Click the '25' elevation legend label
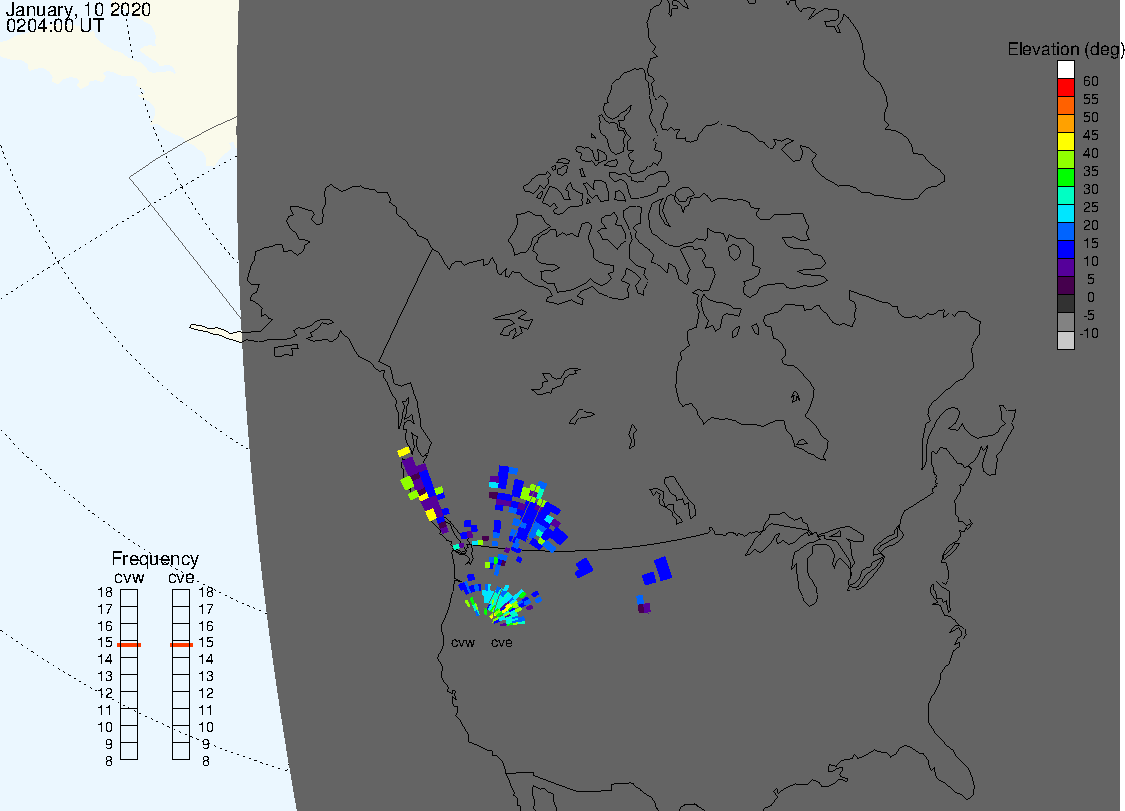This screenshot has height=811, width=1125. [1091, 207]
